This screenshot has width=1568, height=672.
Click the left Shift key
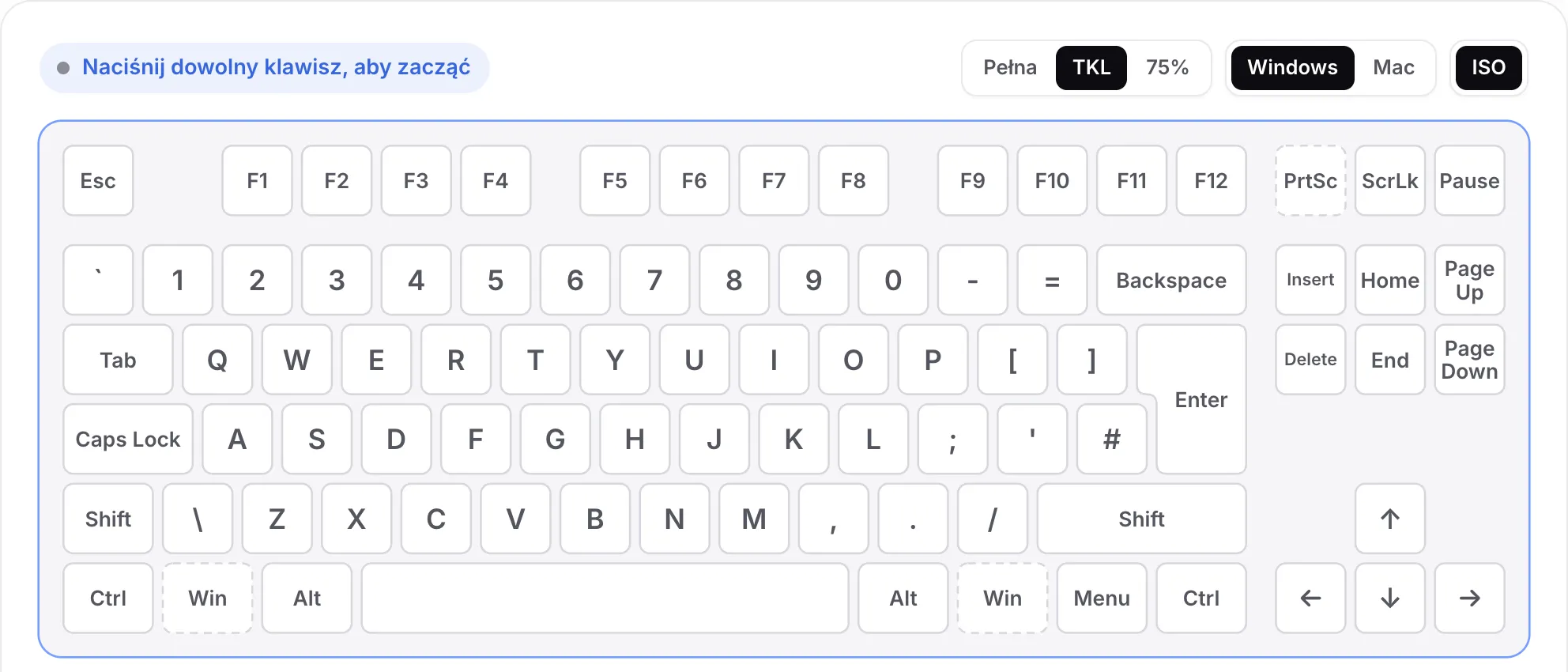tap(108, 519)
